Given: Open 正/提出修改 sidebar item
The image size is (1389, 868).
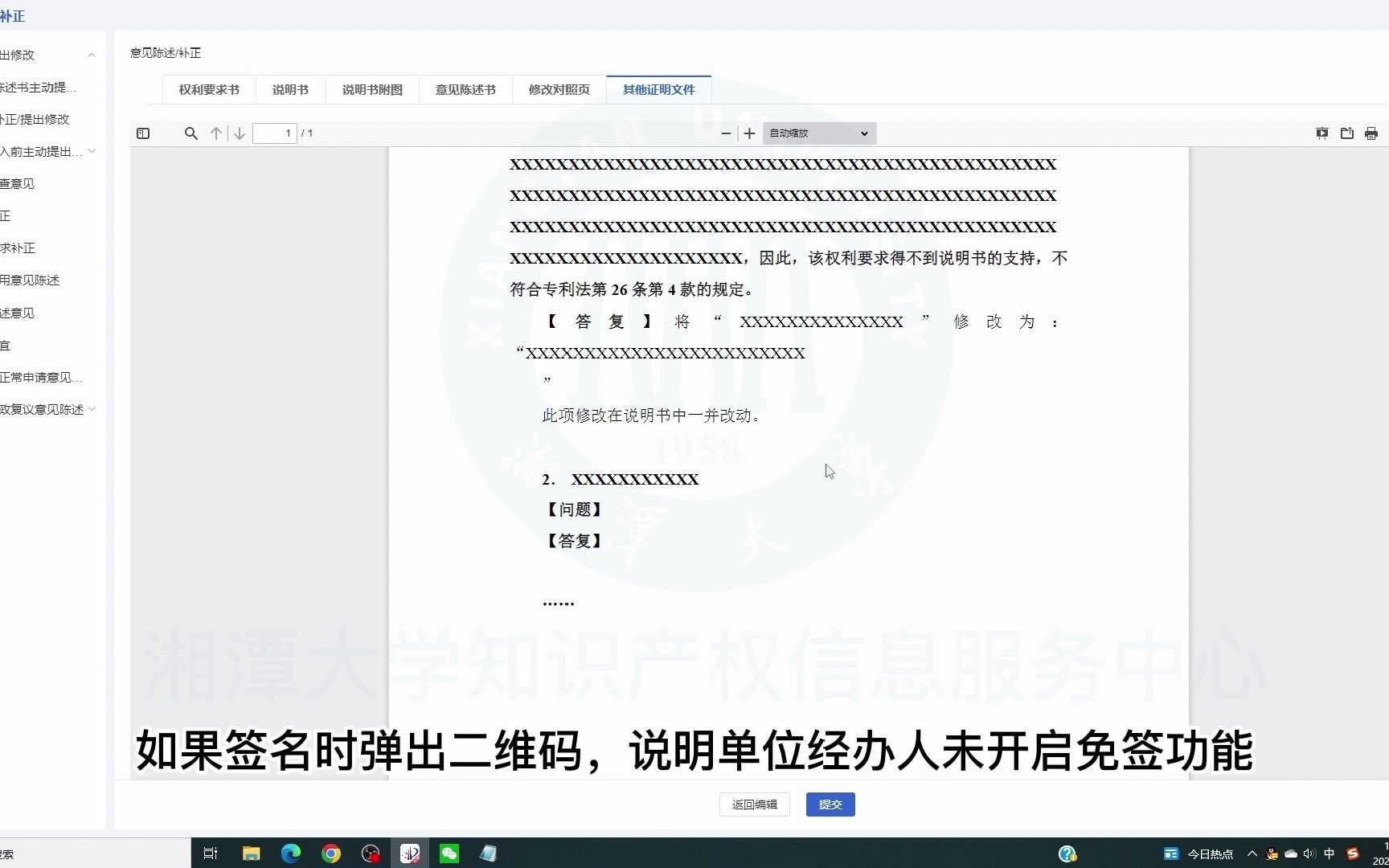Looking at the screenshot, I should (35, 119).
